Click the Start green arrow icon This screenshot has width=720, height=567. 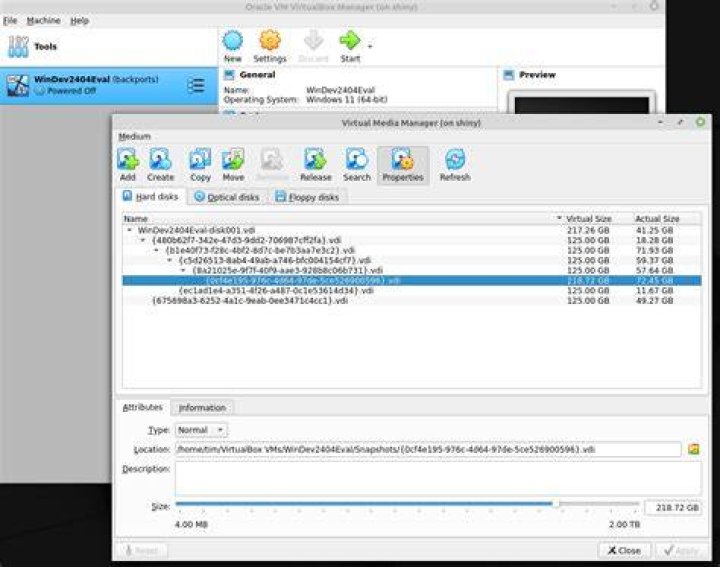point(350,41)
